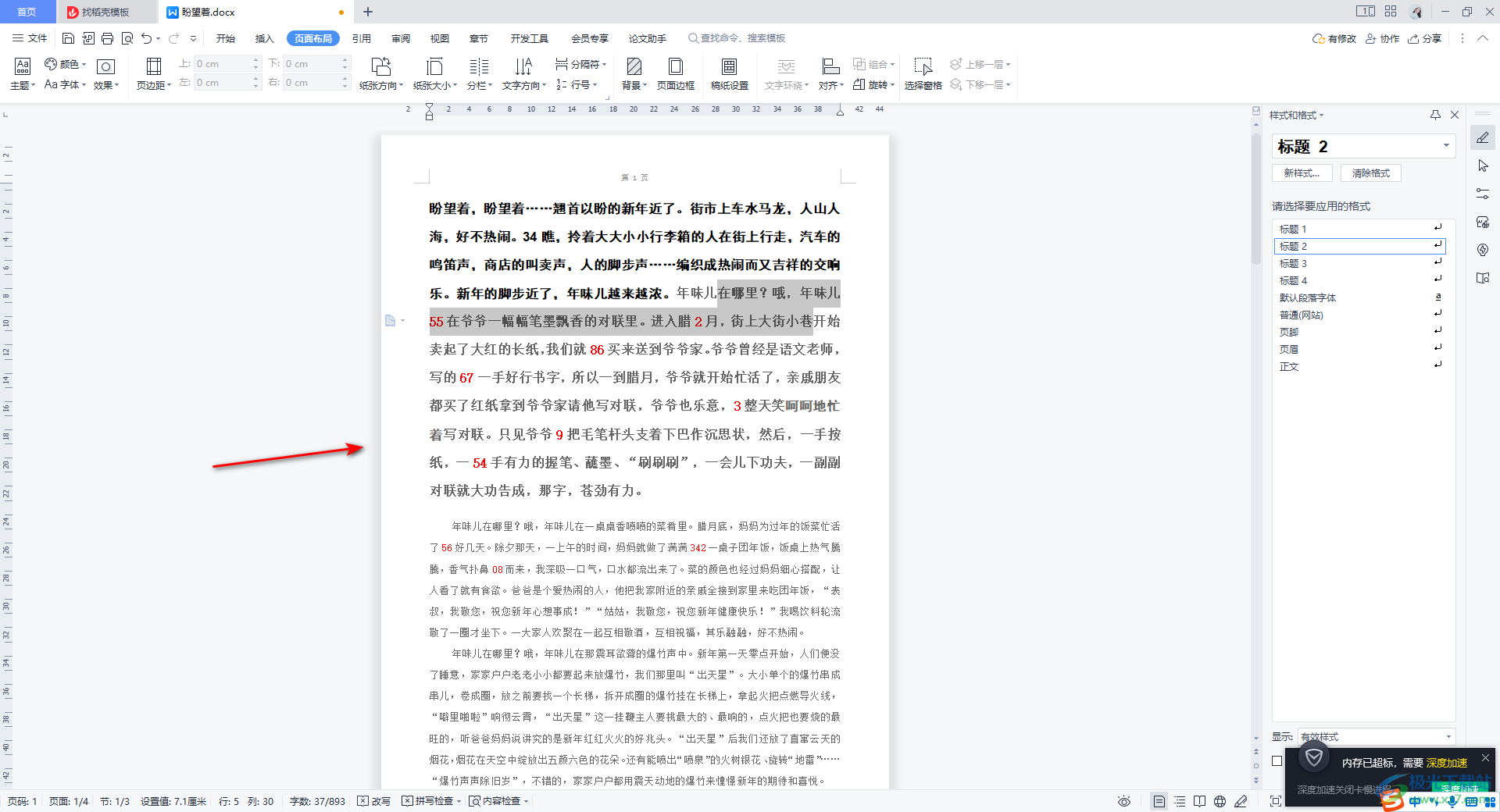Click the top margin 上 input field
The height and width of the screenshot is (812, 1500).
coord(223,64)
